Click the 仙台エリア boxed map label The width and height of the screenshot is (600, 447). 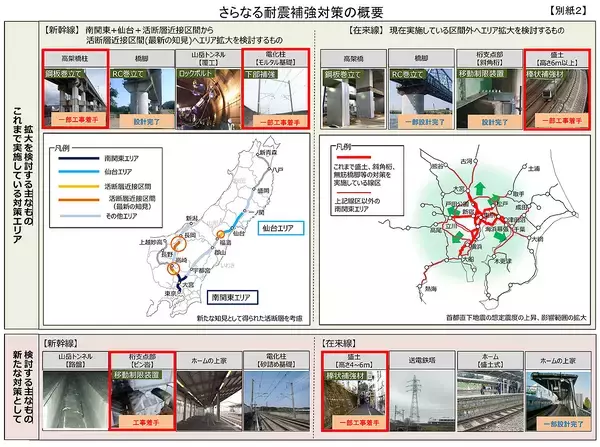(x=281, y=228)
